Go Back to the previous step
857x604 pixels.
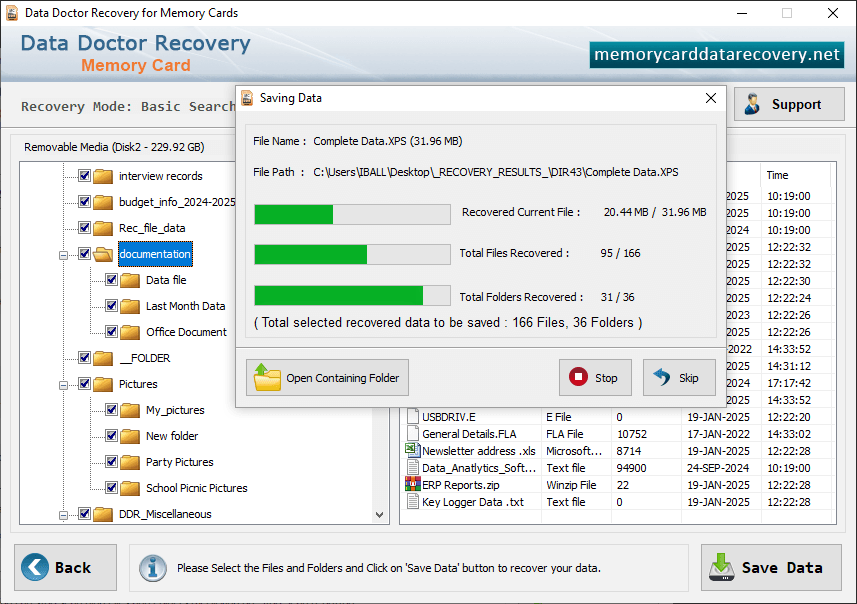66,567
